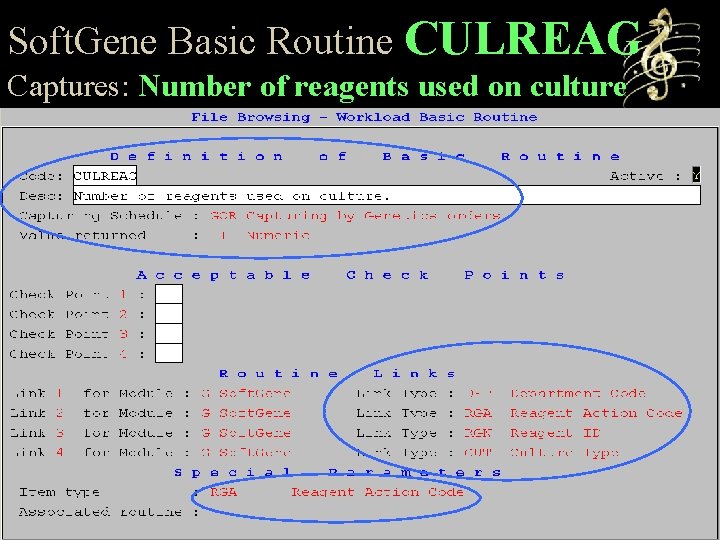
Task: Click the Acceptable Check Points heading
Action: [x=350, y=275]
